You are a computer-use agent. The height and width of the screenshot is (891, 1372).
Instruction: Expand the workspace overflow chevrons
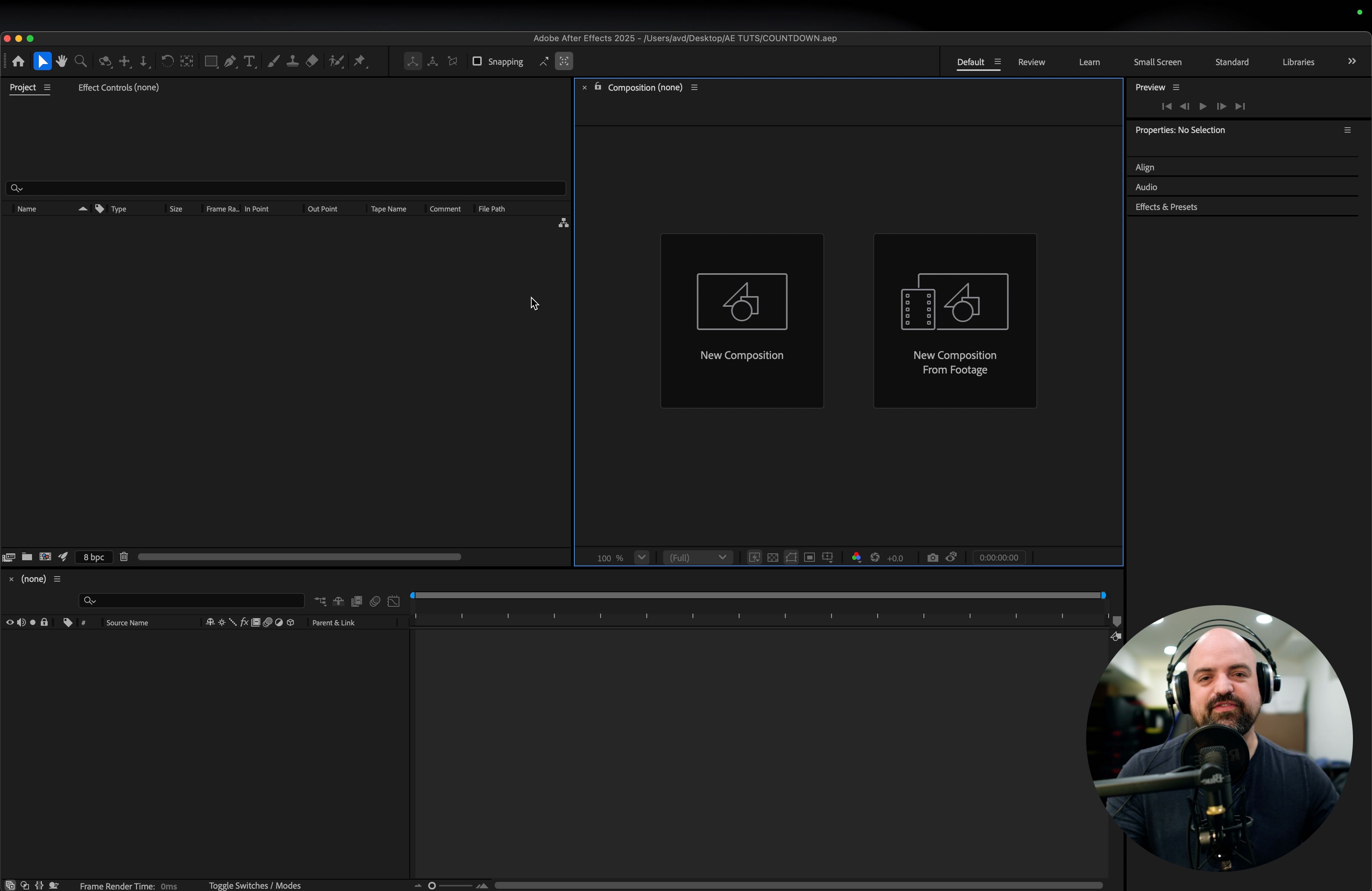(x=1352, y=62)
